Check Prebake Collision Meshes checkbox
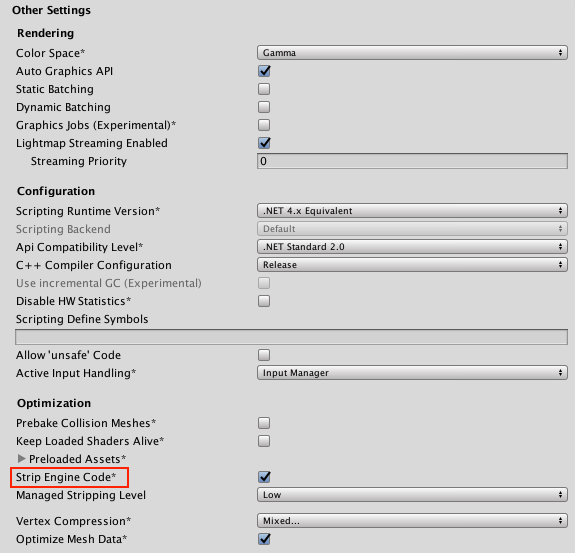Viewport: 575px width, 553px height. click(264, 423)
